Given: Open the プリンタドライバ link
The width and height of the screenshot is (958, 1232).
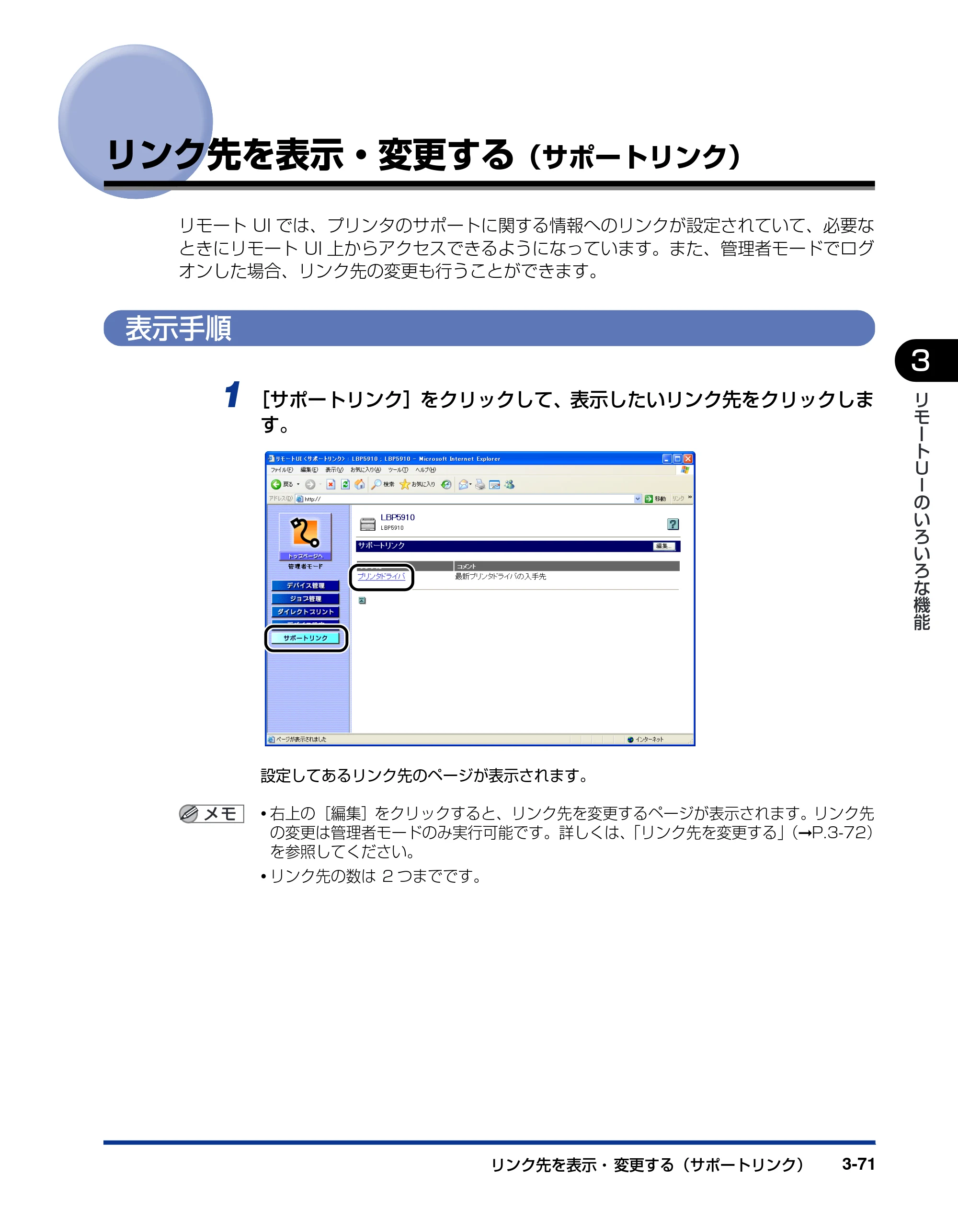Looking at the screenshot, I should click(x=381, y=577).
